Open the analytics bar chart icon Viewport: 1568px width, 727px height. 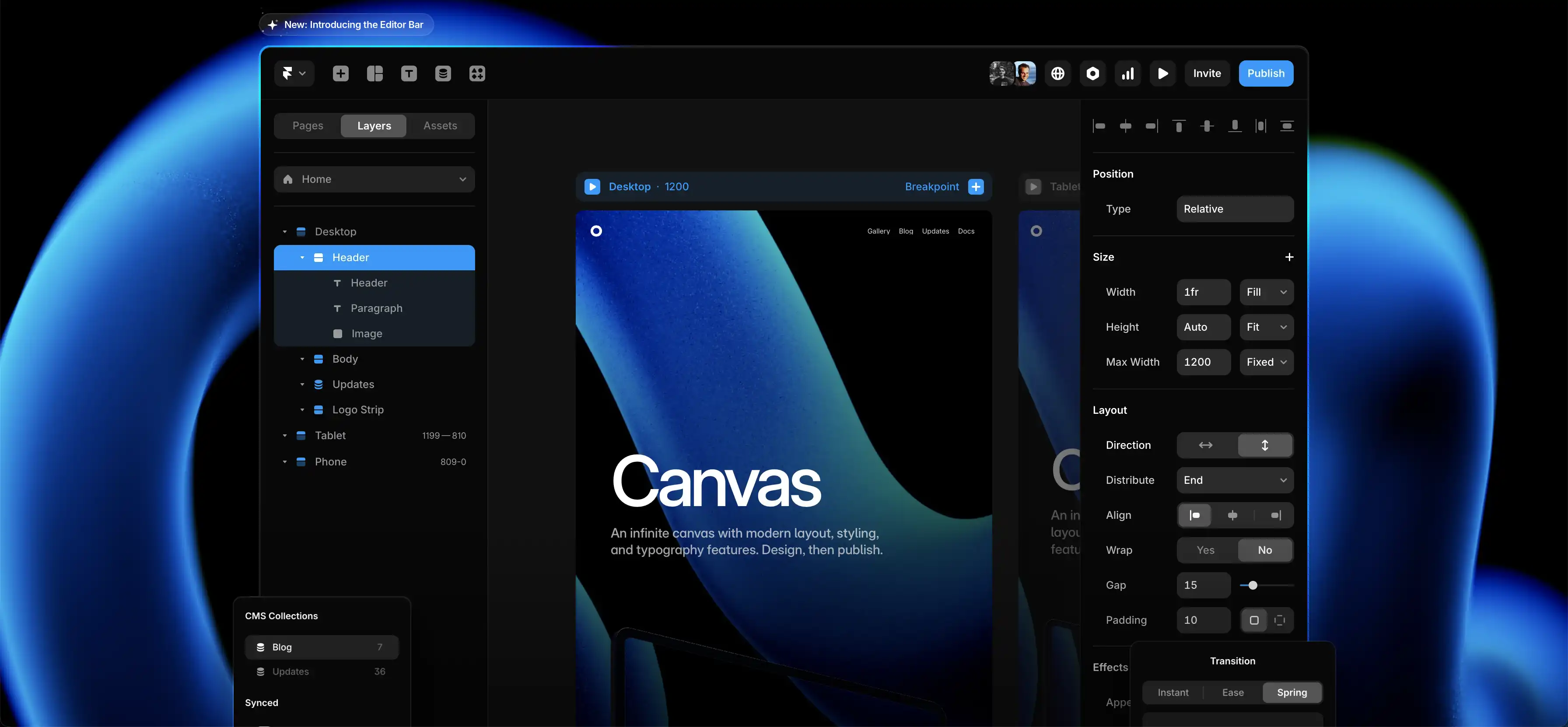(1128, 73)
